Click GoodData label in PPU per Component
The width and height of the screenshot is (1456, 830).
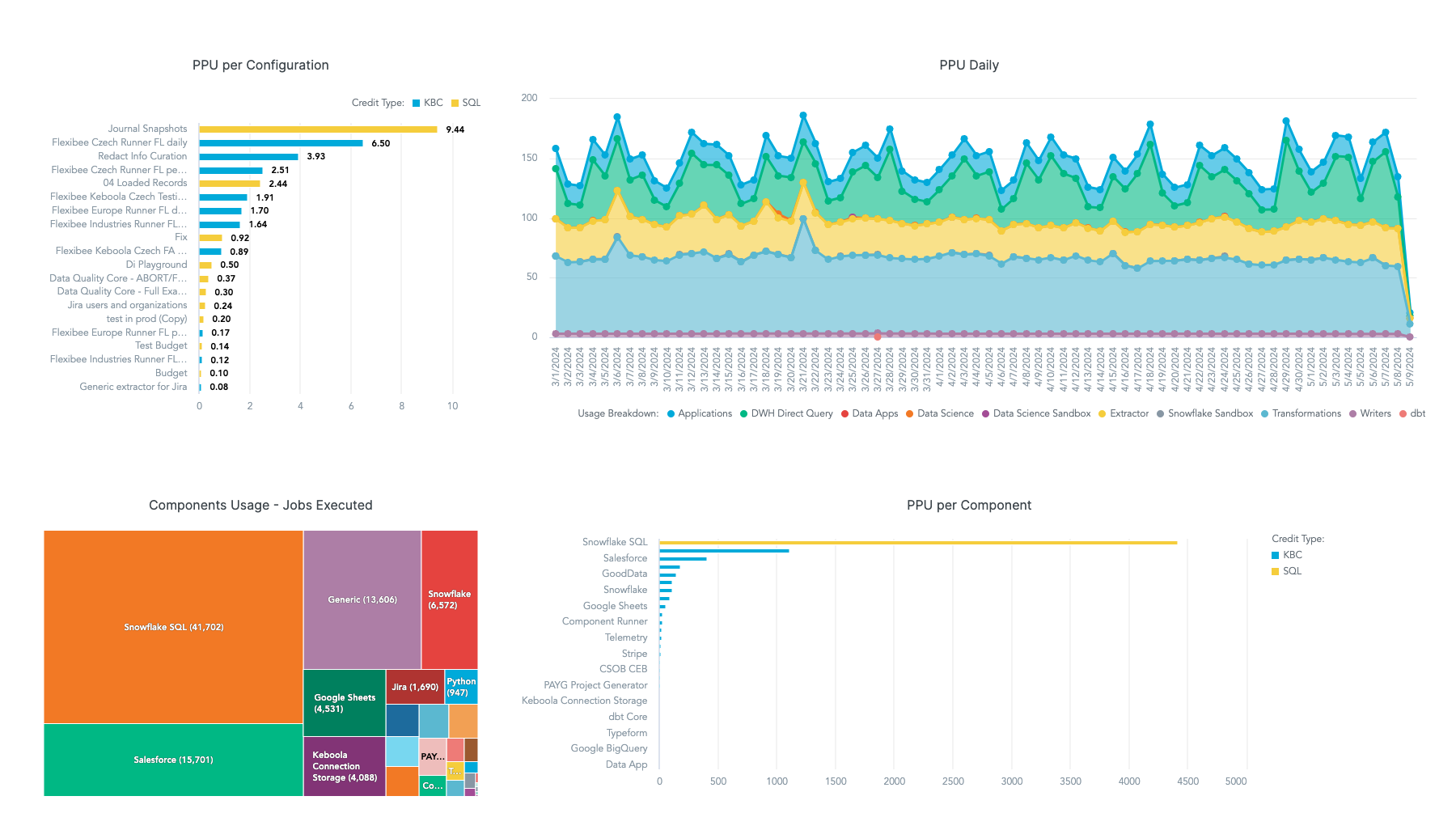[x=624, y=574]
